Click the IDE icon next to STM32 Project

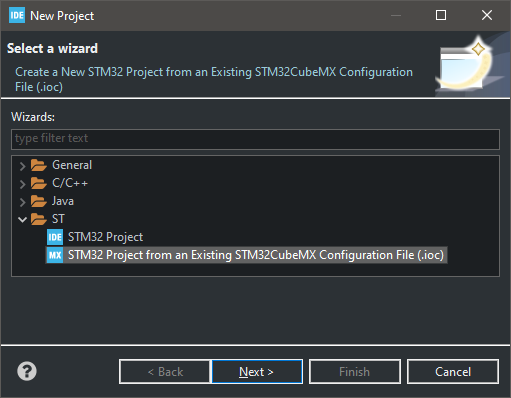click(x=55, y=237)
